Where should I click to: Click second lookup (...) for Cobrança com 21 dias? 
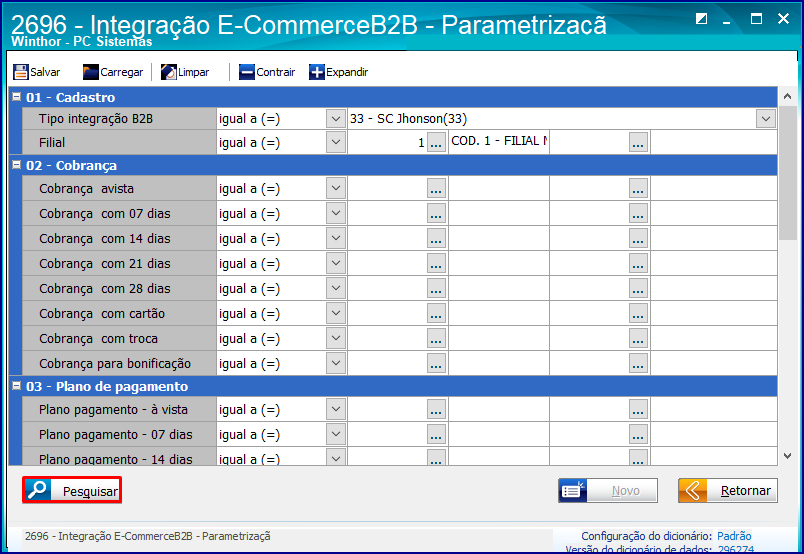[x=638, y=264]
